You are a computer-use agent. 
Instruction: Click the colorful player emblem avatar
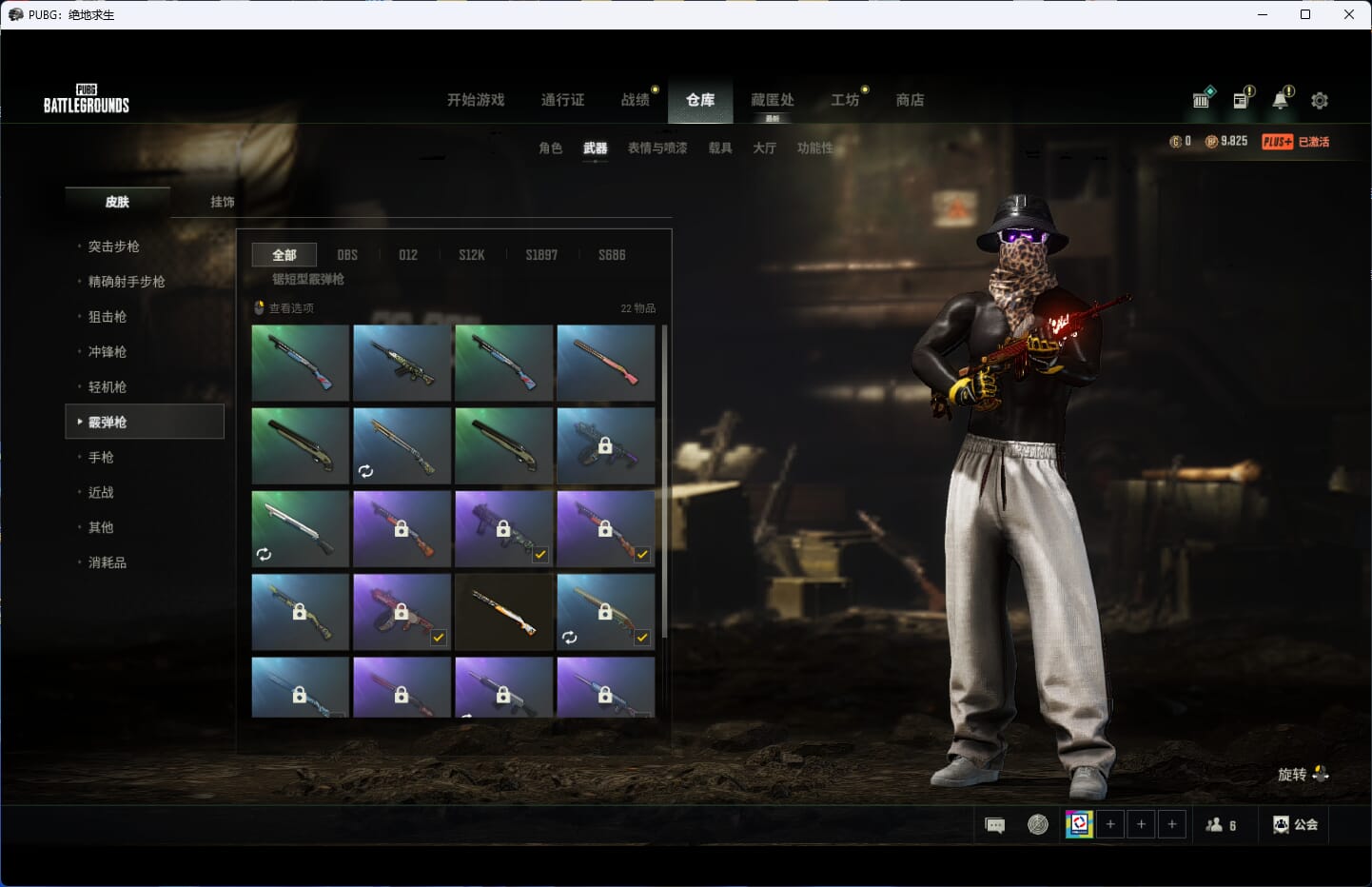[x=1079, y=824]
